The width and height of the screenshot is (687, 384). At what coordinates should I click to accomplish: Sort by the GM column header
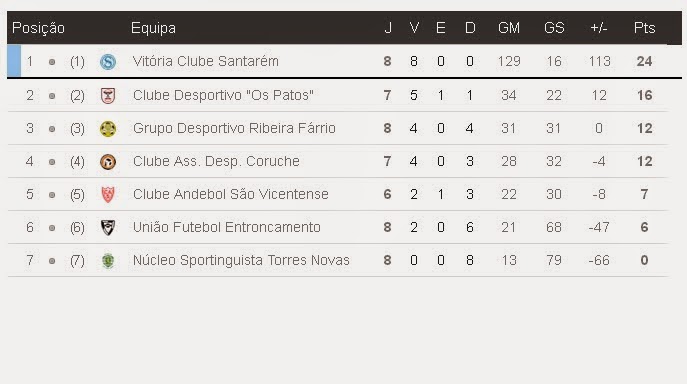click(x=509, y=28)
